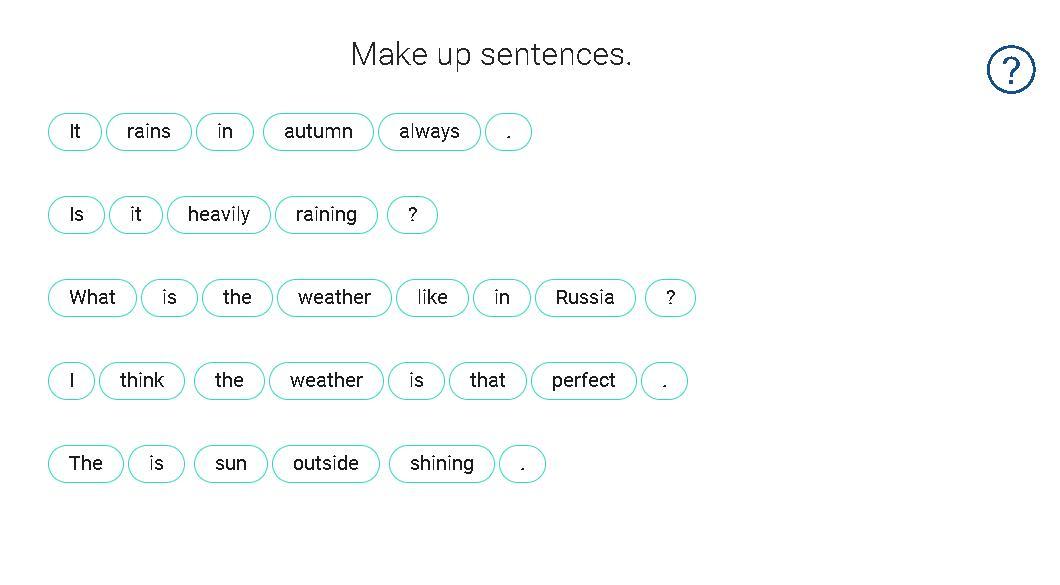Select the 'sun' word tile

pyautogui.click(x=230, y=464)
